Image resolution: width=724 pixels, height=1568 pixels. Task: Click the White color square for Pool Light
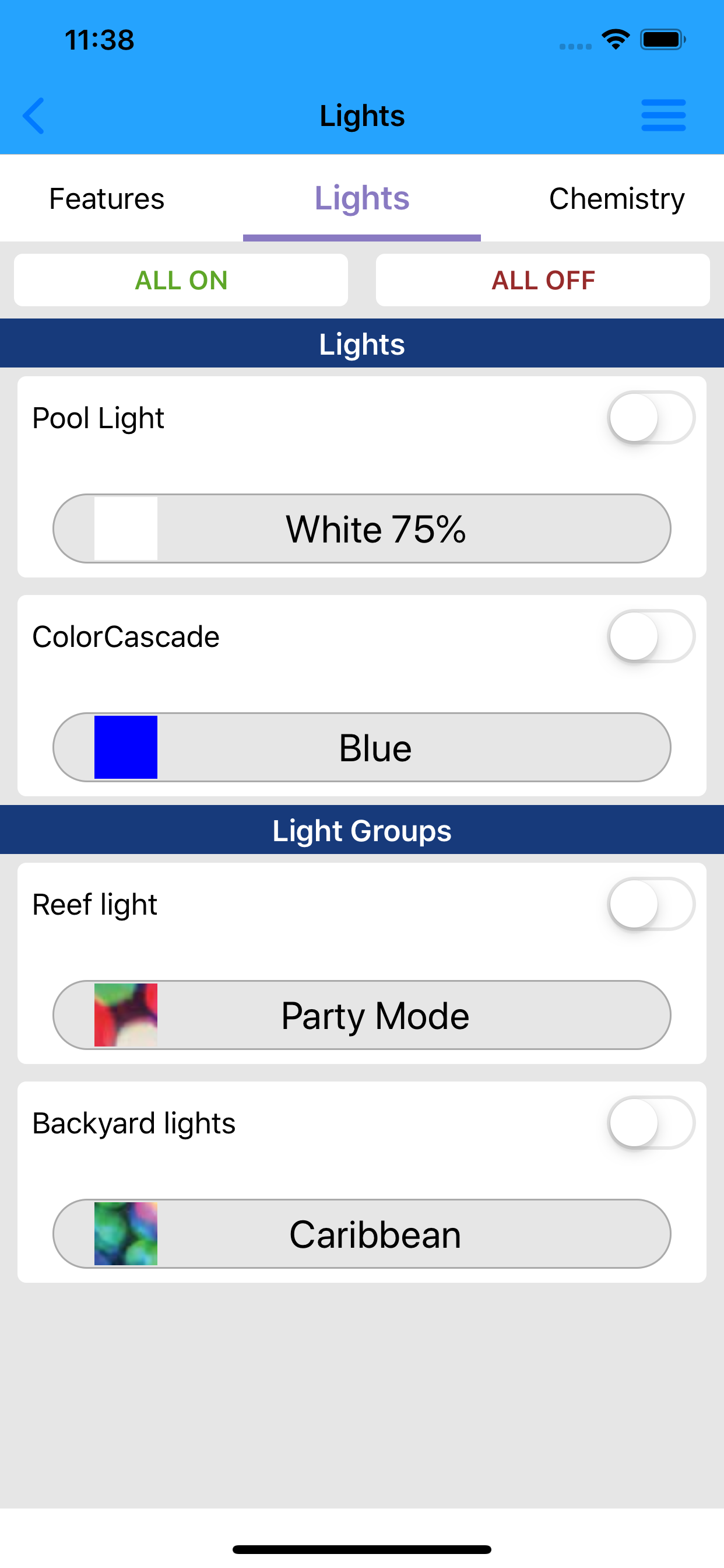[x=125, y=528]
